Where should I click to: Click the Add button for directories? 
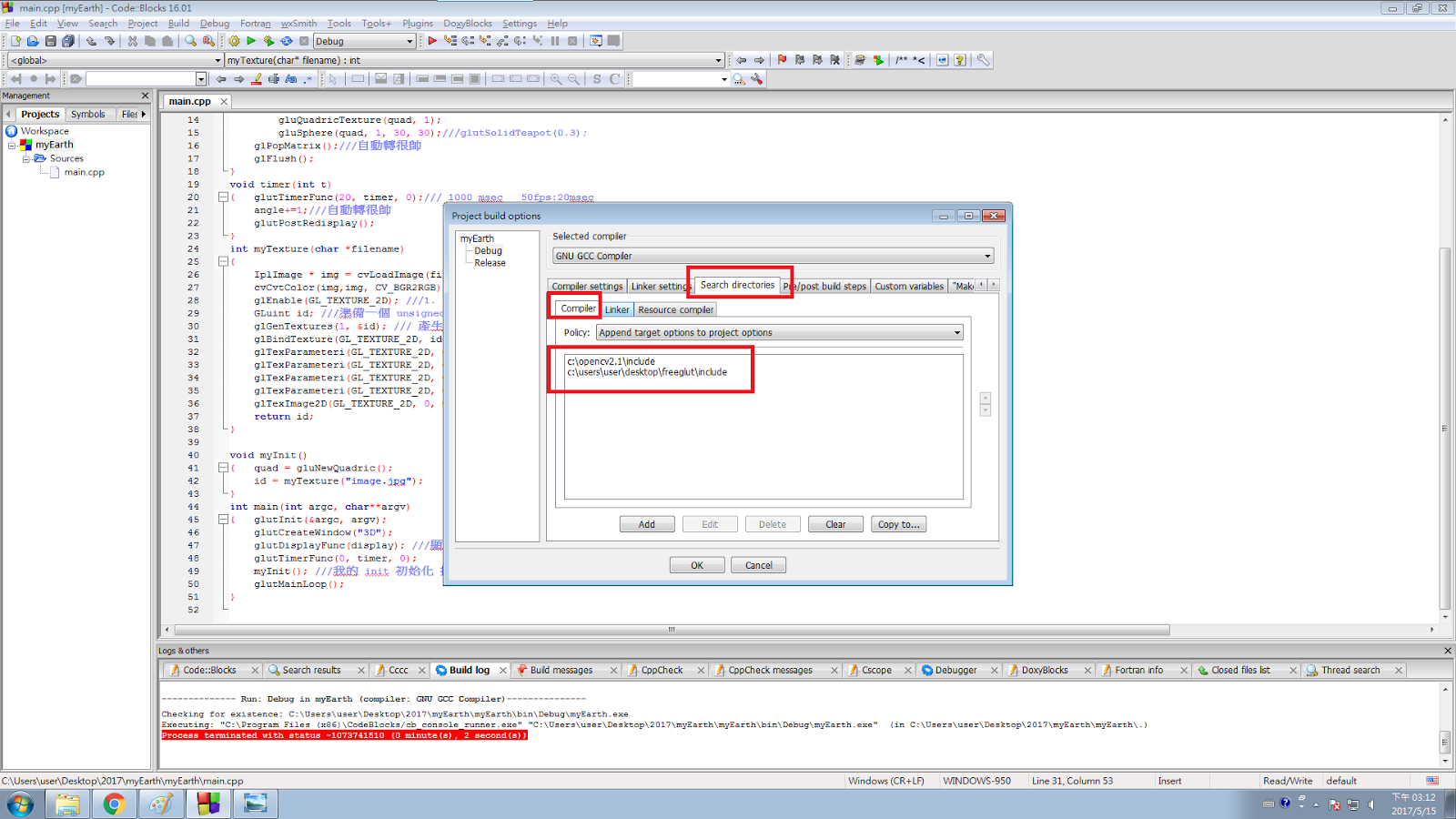pyautogui.click(x=647, y=524)
